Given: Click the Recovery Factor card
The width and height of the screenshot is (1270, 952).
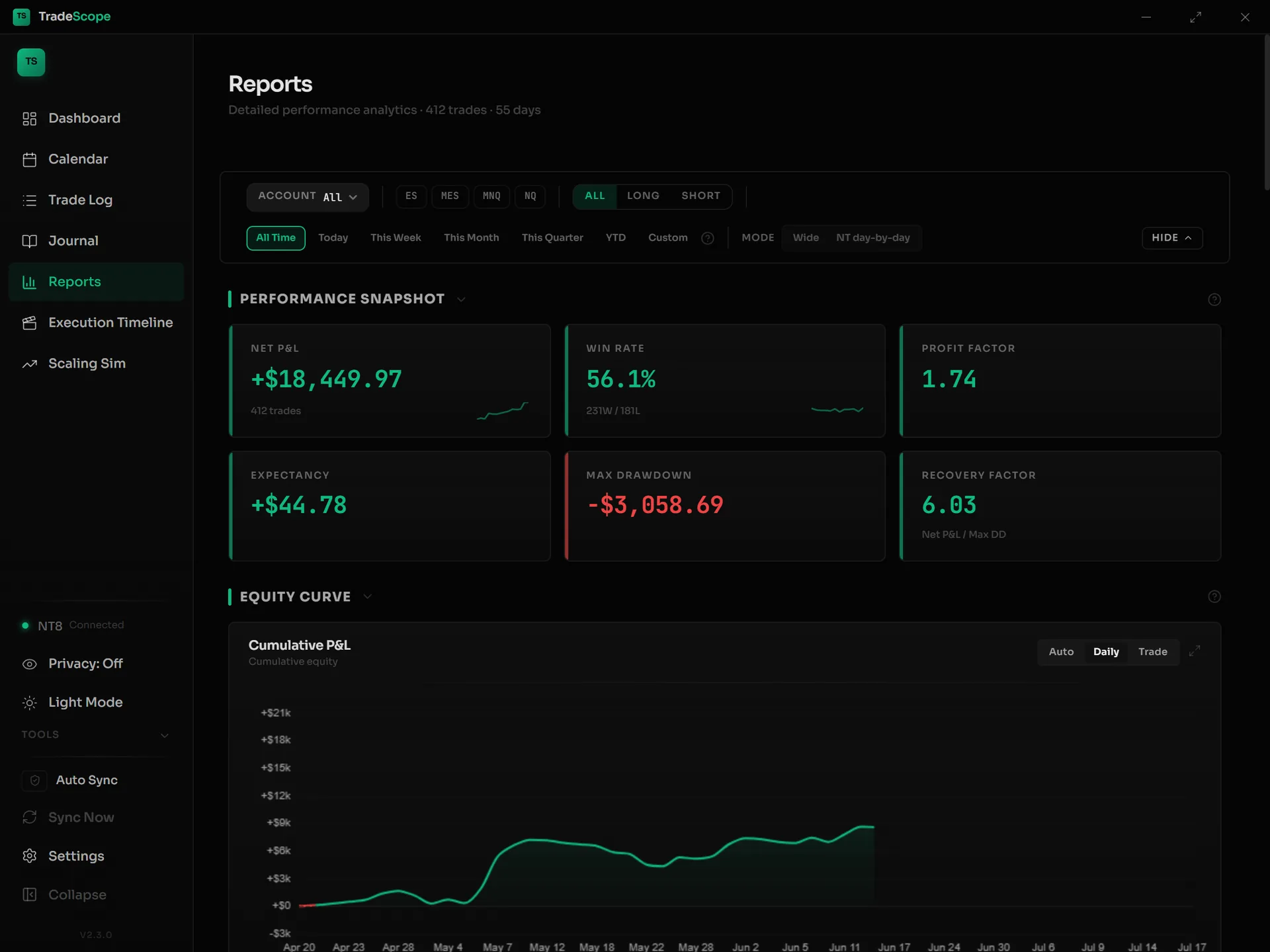Looking at the screenshot, I should [1060, 506].
